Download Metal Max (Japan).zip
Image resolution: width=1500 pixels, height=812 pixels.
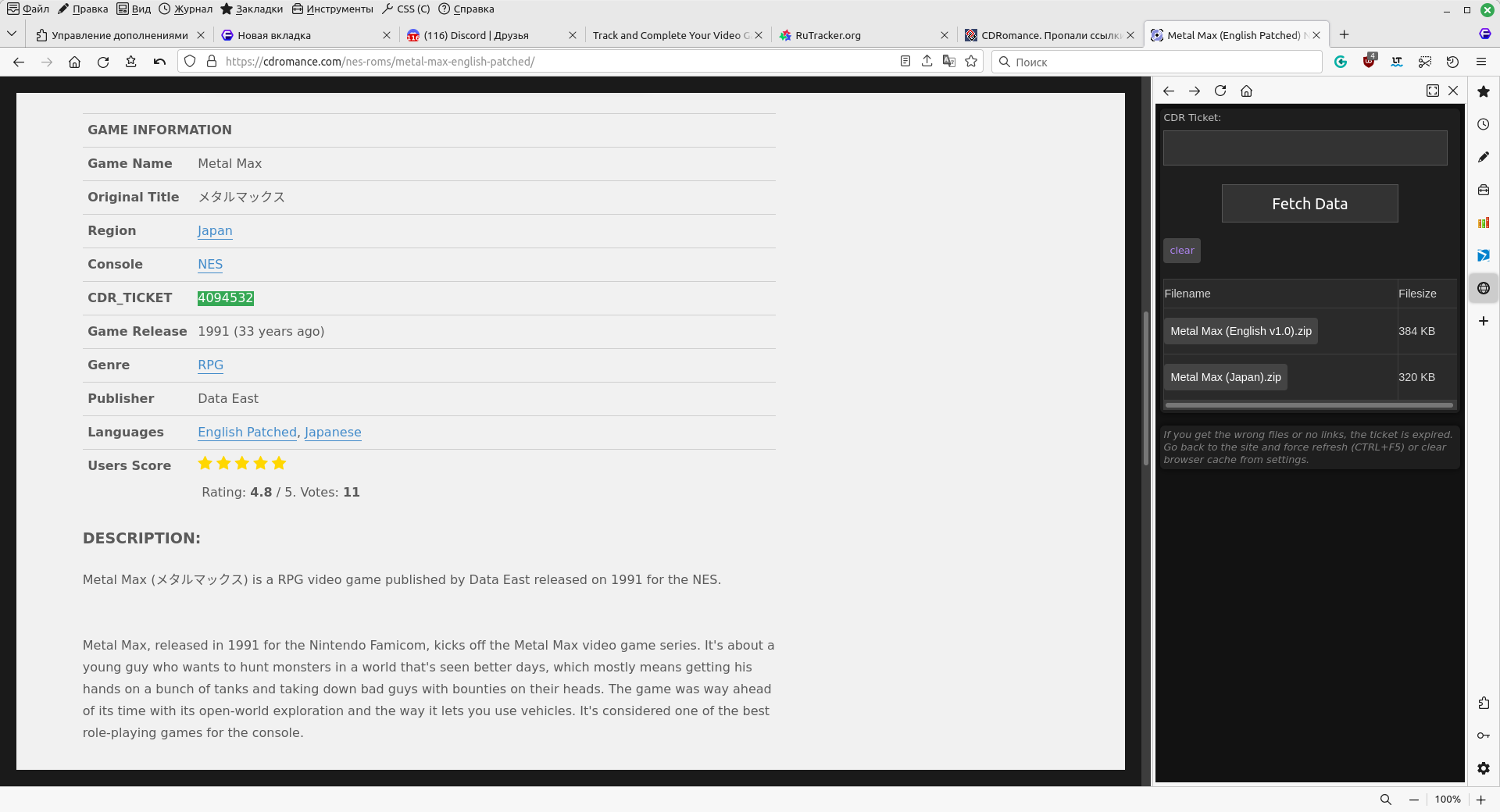pyautogui.click(x=1225, y=377)
